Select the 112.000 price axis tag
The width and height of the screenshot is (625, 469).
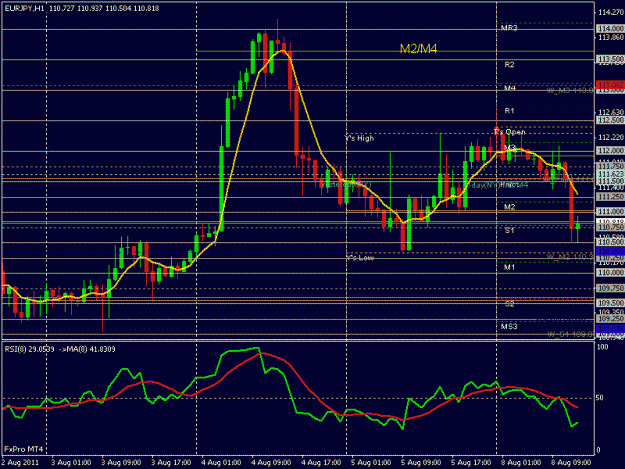tap(610, 150)
